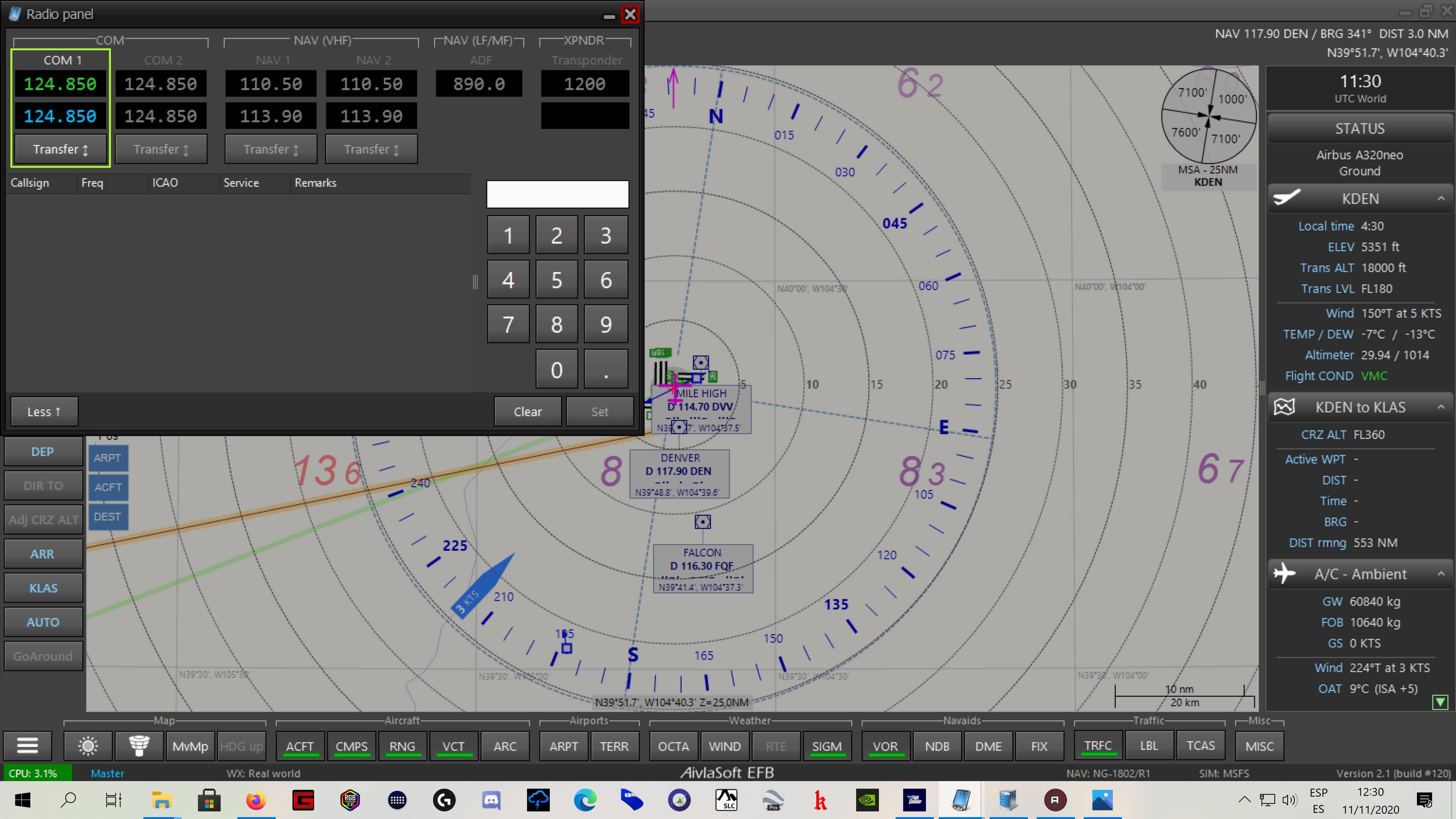
Task: Choose ARPT center option
Action: click(x=107, y=458)
